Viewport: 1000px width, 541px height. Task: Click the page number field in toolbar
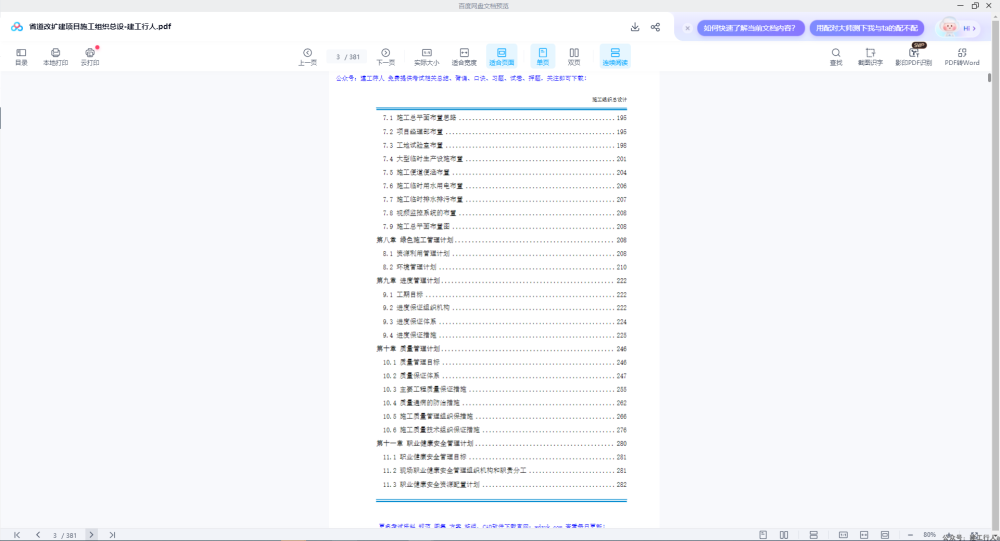tap(348, 57)
